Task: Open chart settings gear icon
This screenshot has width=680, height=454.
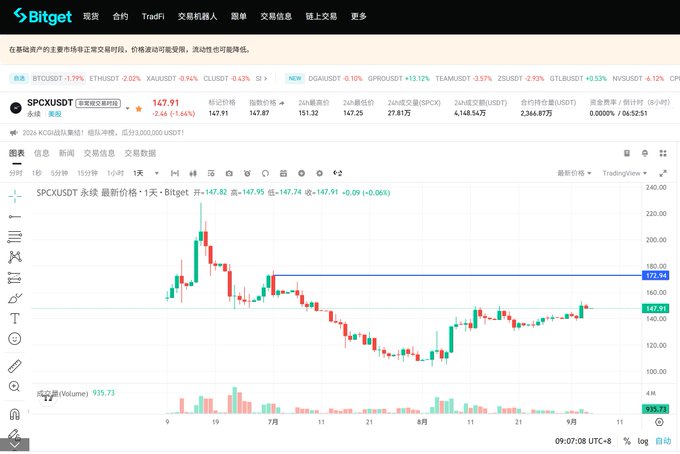Action: (320, 173)
